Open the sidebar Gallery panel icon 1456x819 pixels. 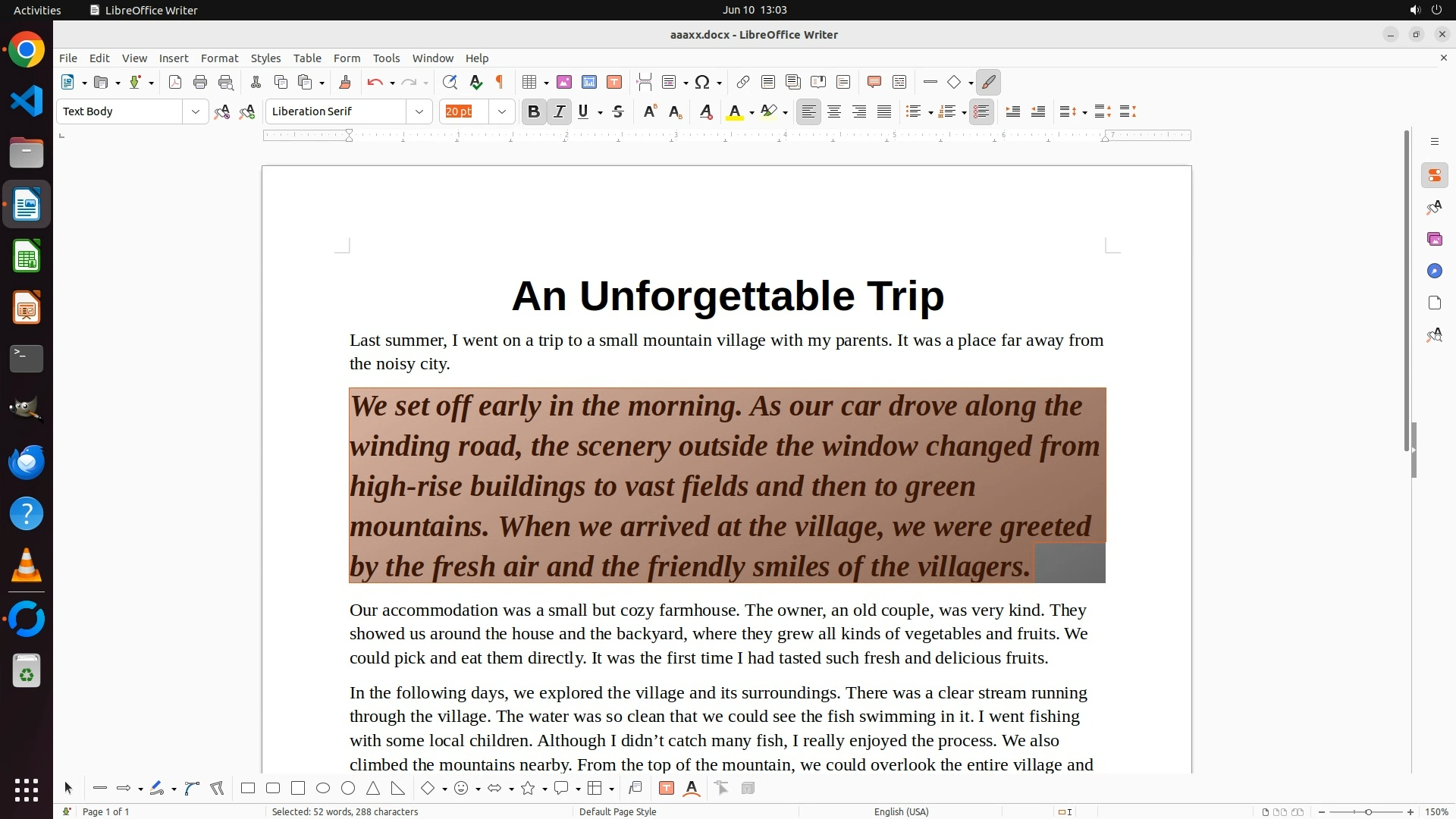pyautogui.click(x=1434, y=240)
